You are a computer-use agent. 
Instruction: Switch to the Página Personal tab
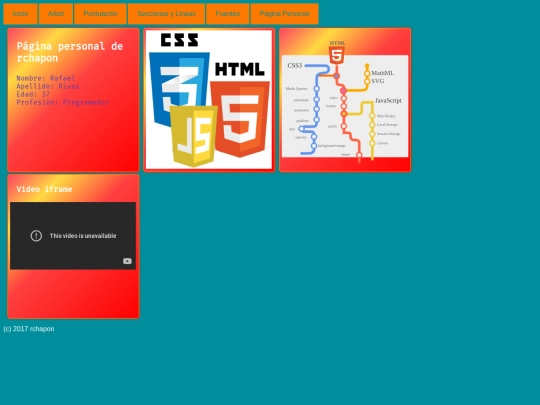pyautogui.click(x=284, y=14)
